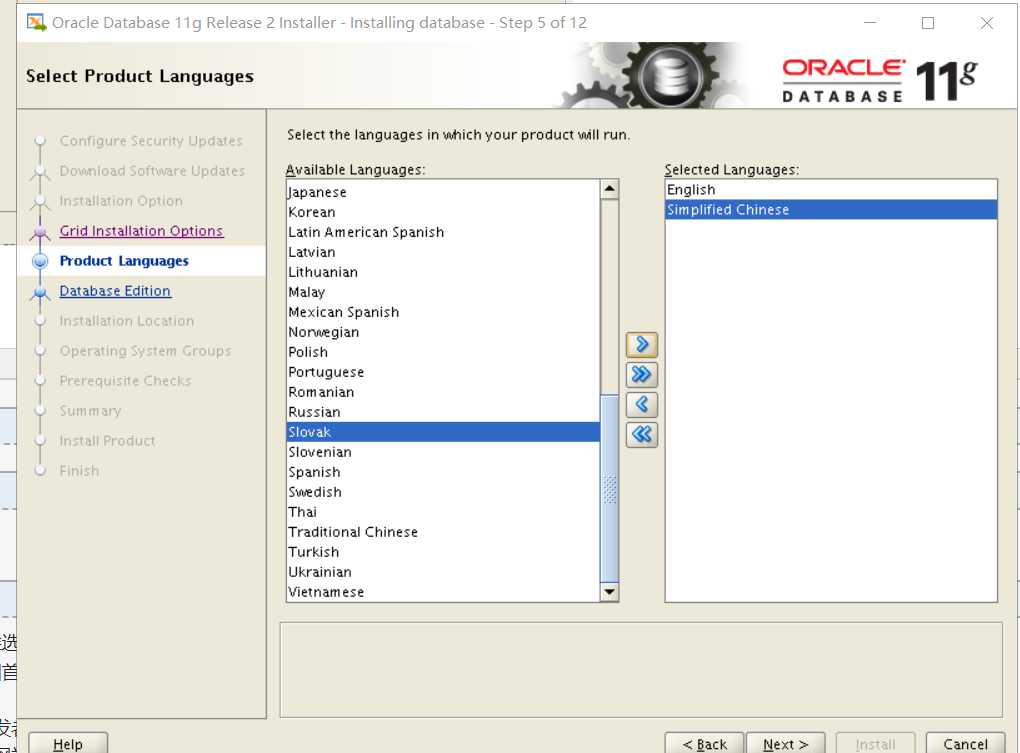
Task: Select Japanese in Available Languages
Action: coord(443,192)
